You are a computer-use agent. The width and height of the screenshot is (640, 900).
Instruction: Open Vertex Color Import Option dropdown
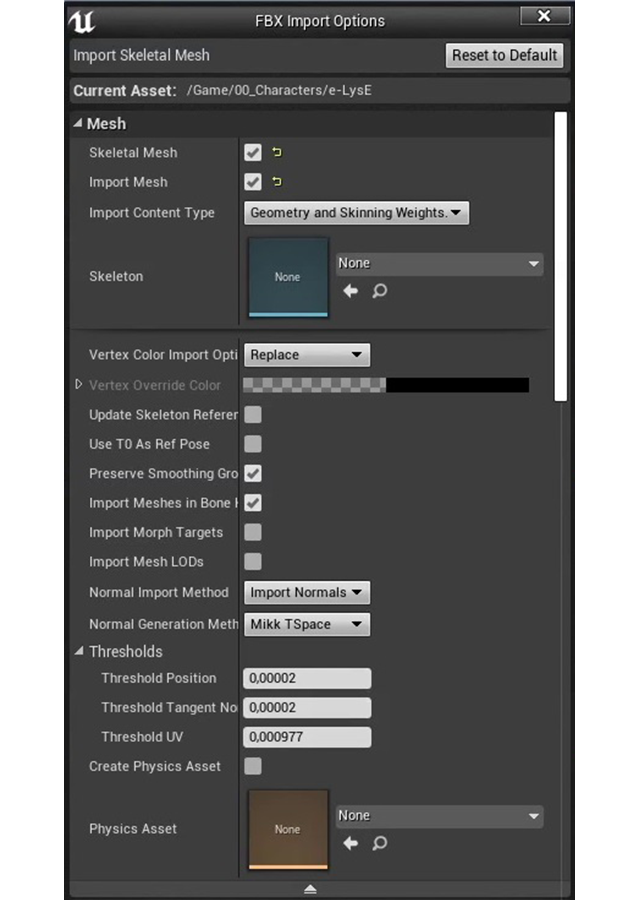click(x=307, y=355)
